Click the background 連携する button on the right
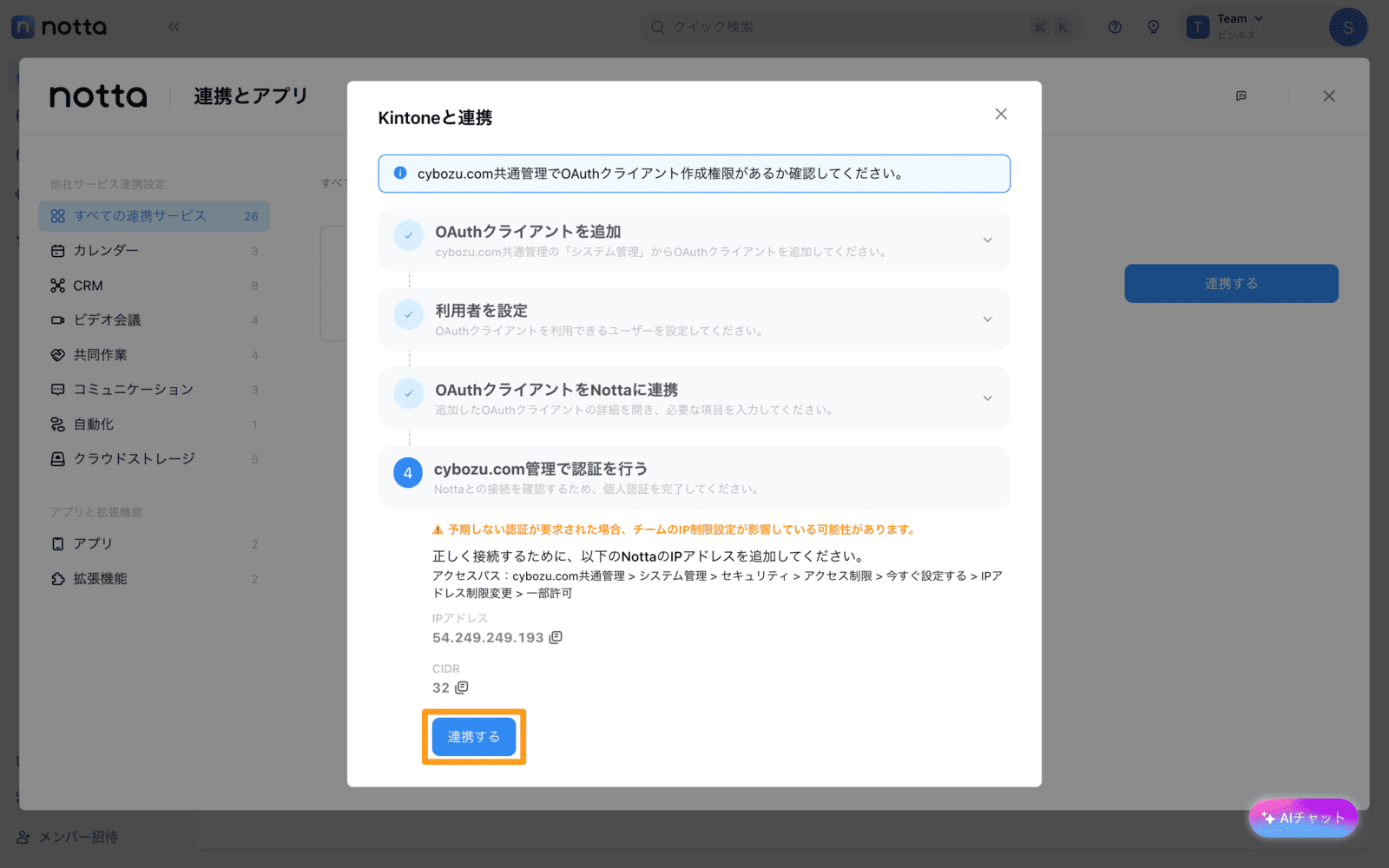 1231,284
